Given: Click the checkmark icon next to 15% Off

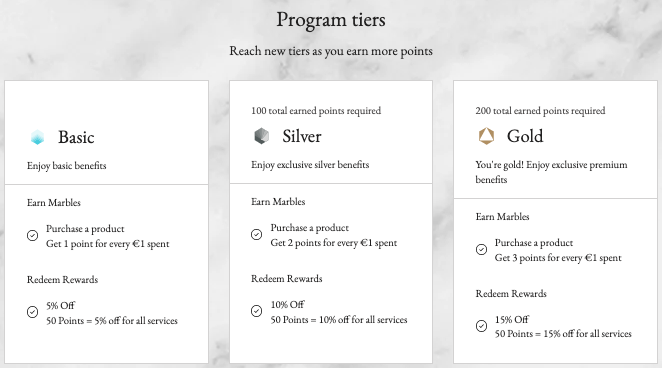Looking at the screenshot, I should pyautogui.click(x=481, y=326).
